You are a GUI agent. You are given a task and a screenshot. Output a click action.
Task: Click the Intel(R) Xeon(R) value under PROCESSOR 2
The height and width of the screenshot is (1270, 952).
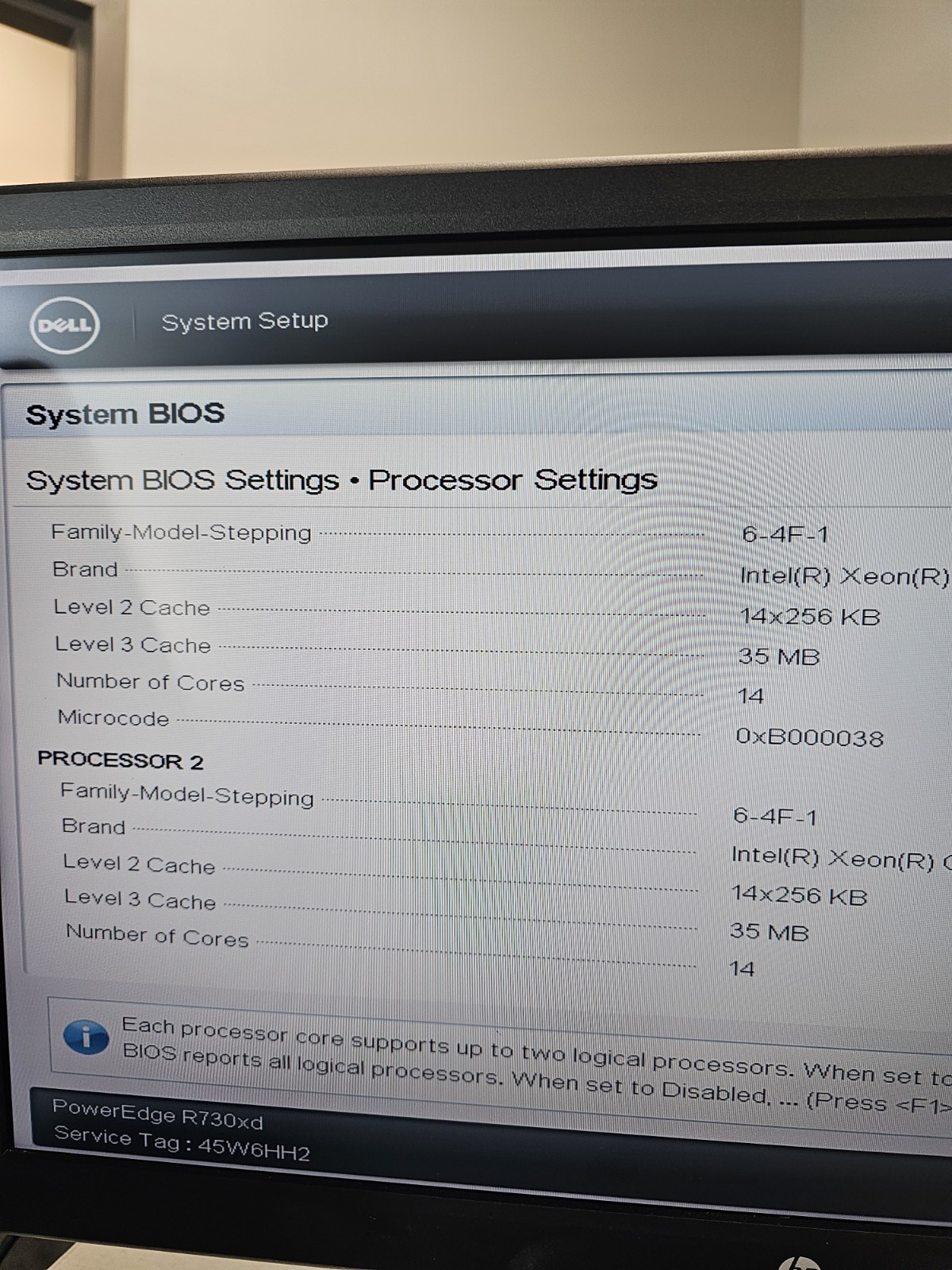[841, 857]
